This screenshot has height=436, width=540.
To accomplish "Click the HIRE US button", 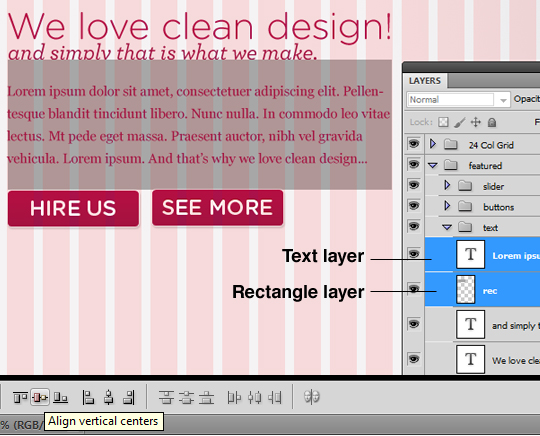I will 73,208.
